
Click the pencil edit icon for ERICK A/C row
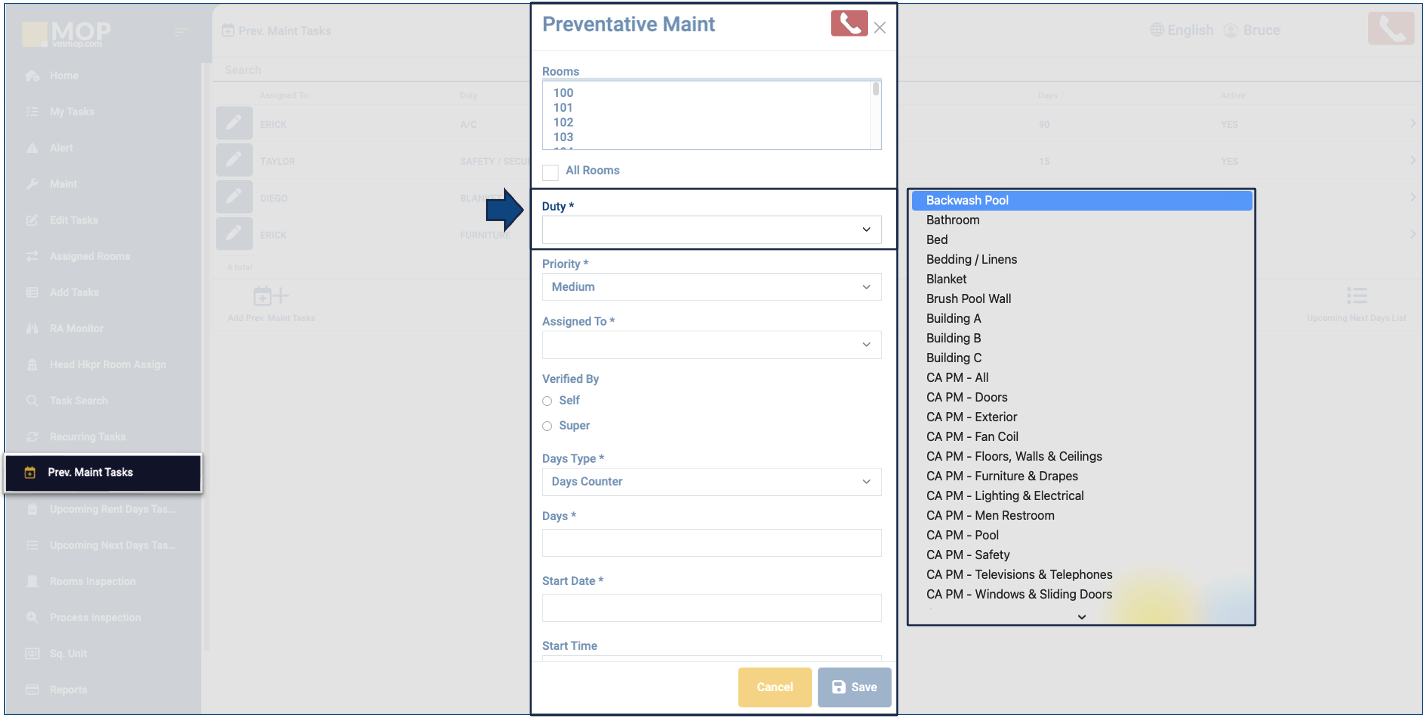(x=234, y=124)
